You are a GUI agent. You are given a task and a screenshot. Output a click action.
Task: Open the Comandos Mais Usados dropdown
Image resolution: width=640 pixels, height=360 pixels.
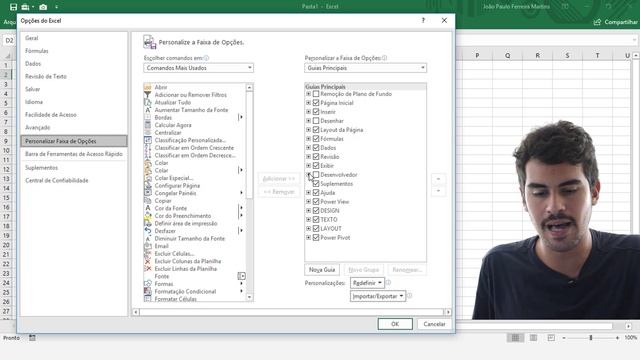(198, 68)
